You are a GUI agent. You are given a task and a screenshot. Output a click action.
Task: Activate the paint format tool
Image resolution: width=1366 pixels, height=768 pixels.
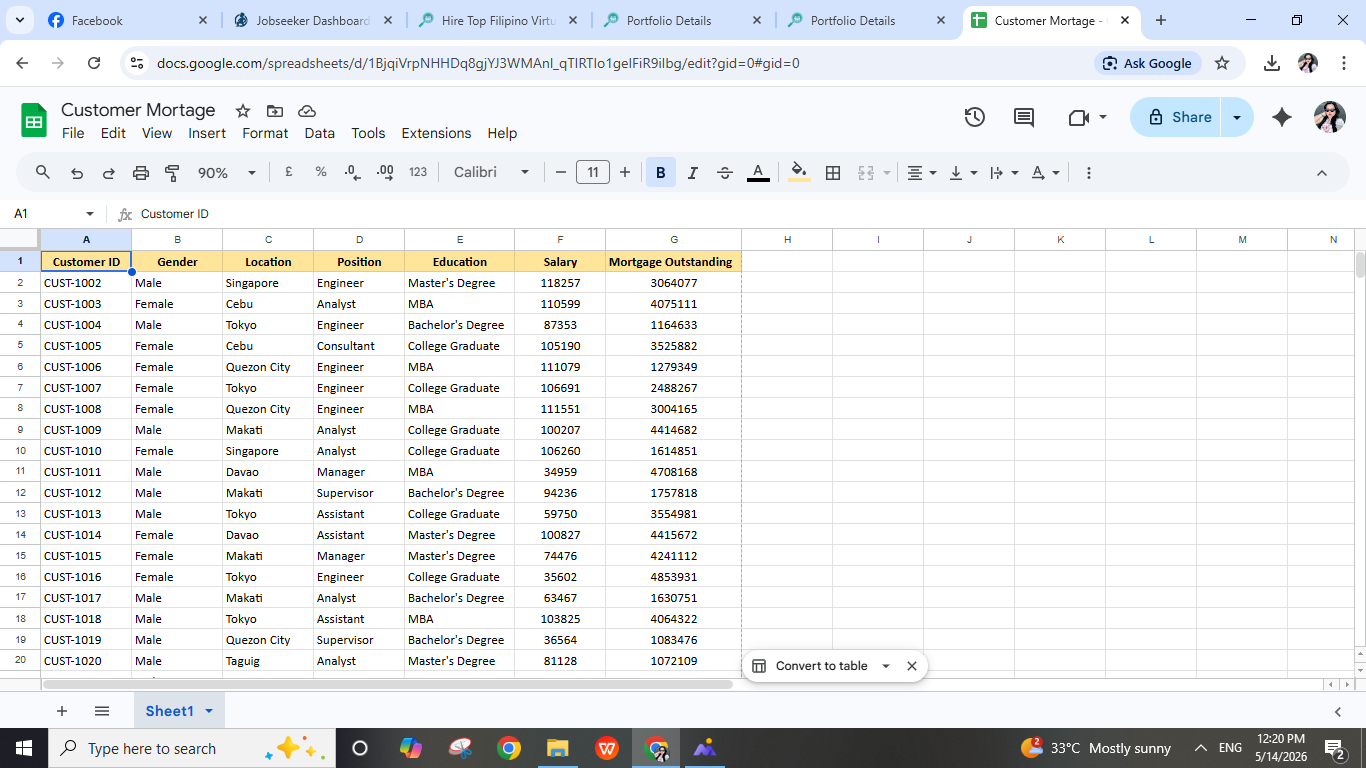[x=172, y=173]
